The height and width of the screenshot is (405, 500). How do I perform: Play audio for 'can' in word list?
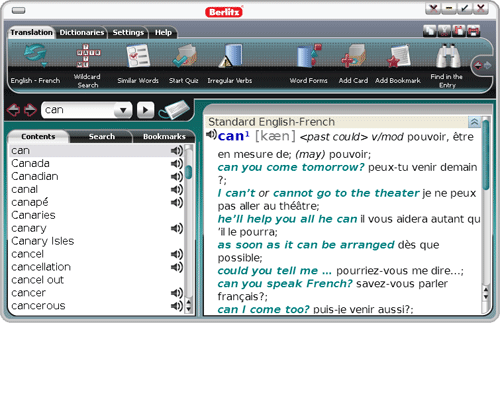177,151
